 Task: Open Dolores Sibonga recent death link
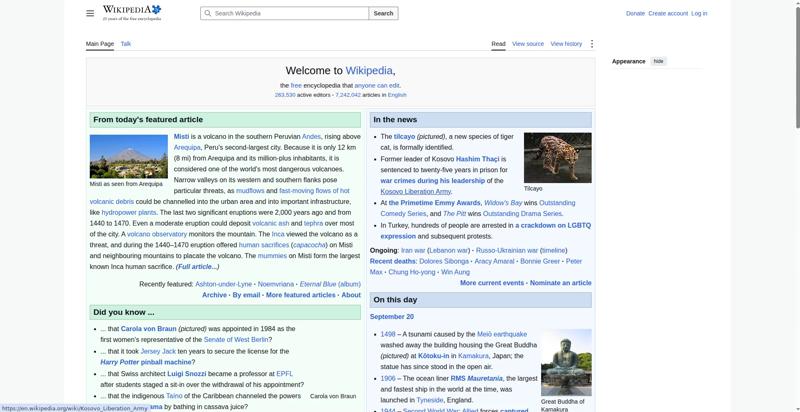pyautogui.click(x=444, y=261)
